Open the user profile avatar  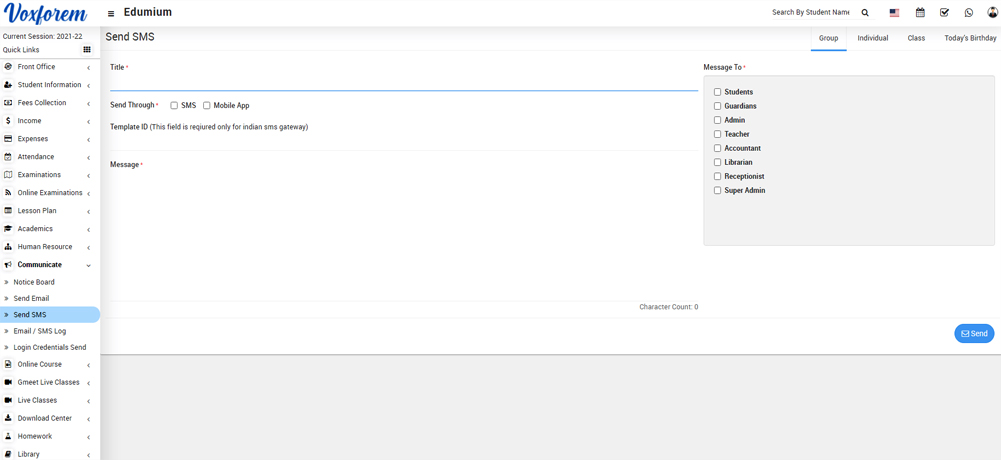tap(992, 13)
